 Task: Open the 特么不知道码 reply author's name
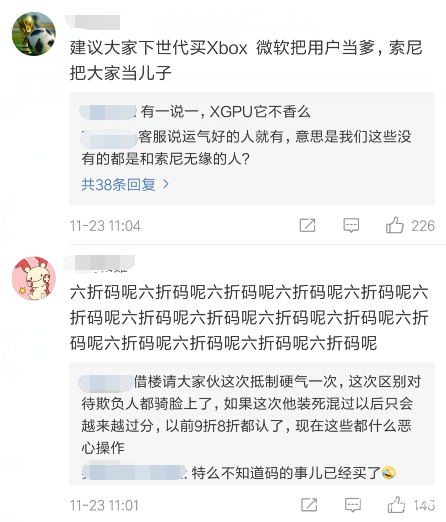pyautogui.click(x=133, y=472)
